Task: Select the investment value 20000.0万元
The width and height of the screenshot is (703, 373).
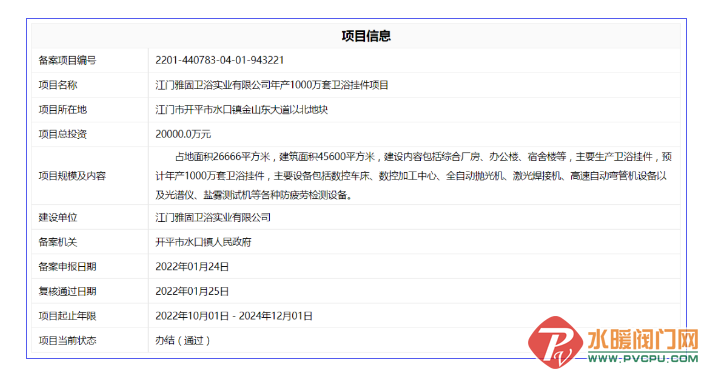Action: coord(183,134)
